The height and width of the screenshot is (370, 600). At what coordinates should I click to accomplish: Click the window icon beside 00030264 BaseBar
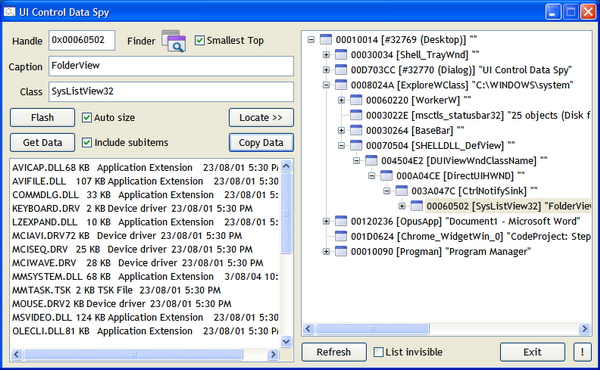(x=356, y=130)
